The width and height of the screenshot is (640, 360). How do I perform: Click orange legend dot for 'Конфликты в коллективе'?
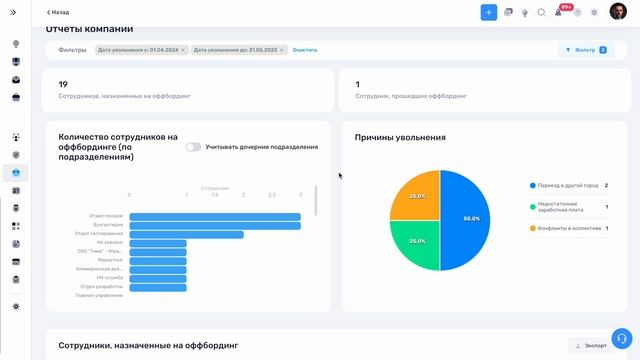tap(532, 229)
